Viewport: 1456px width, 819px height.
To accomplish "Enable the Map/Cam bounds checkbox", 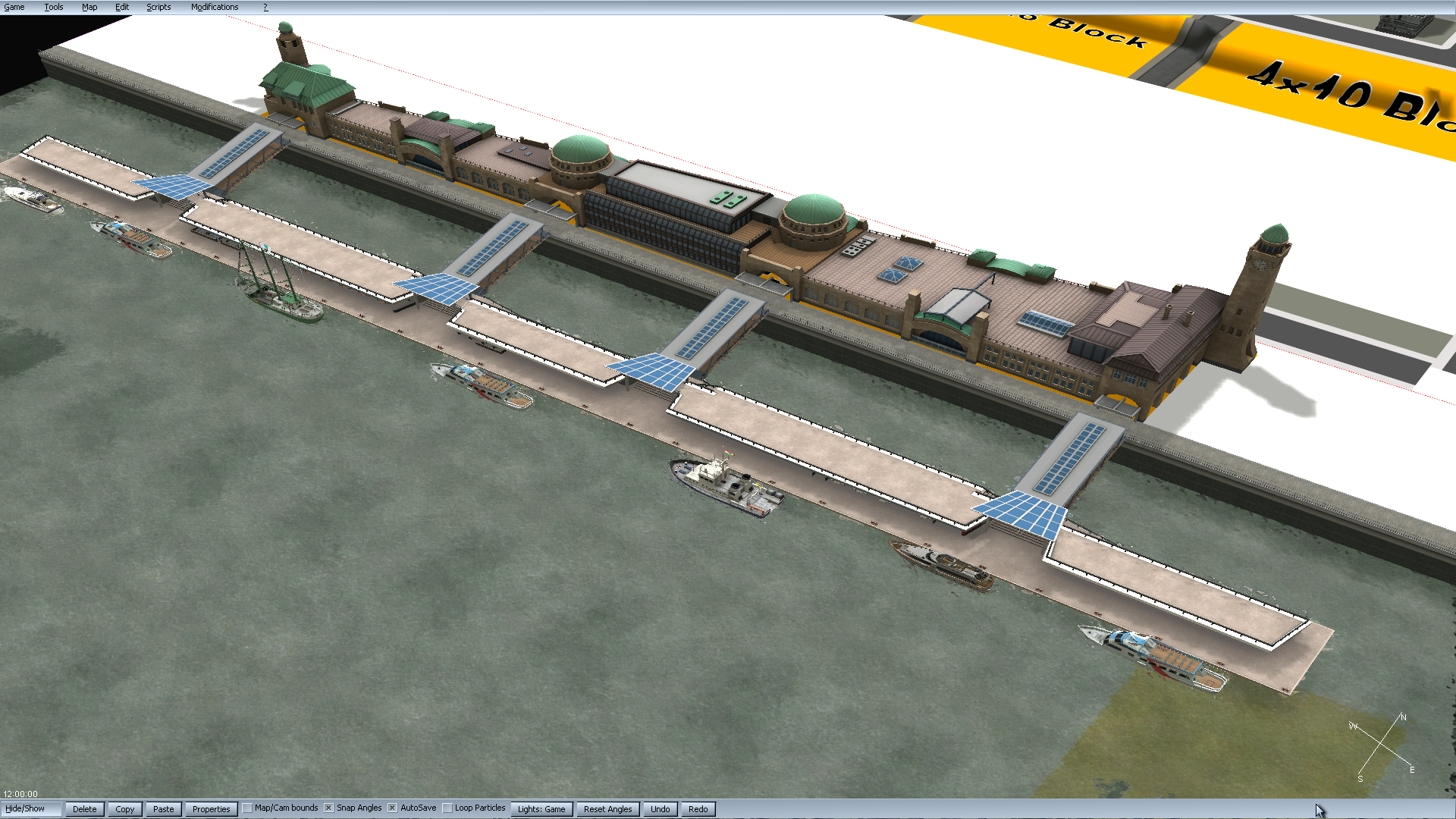I will pyautogui.click(x=247, y=808).
